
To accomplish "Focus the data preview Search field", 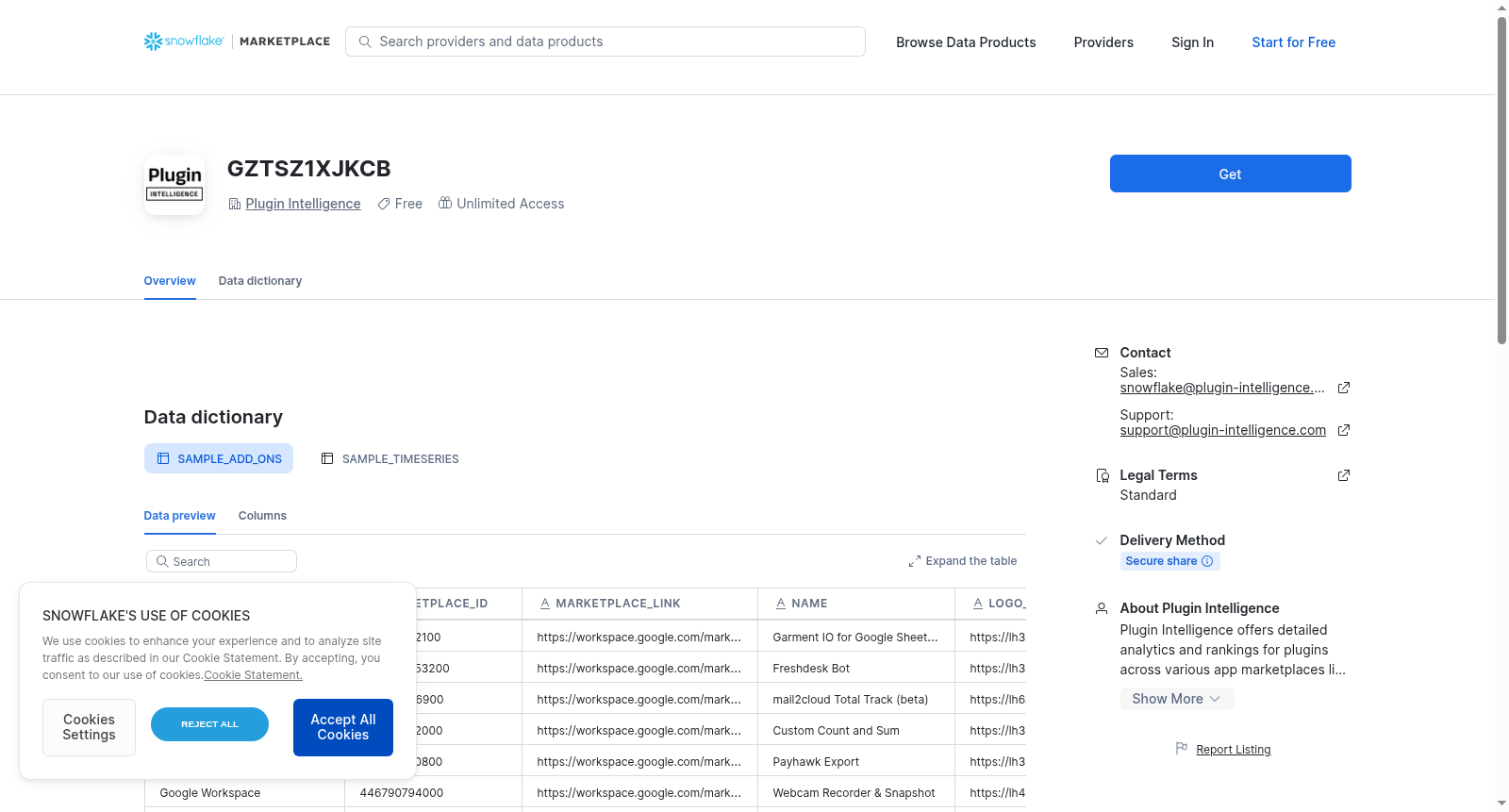I will [222, 561].
